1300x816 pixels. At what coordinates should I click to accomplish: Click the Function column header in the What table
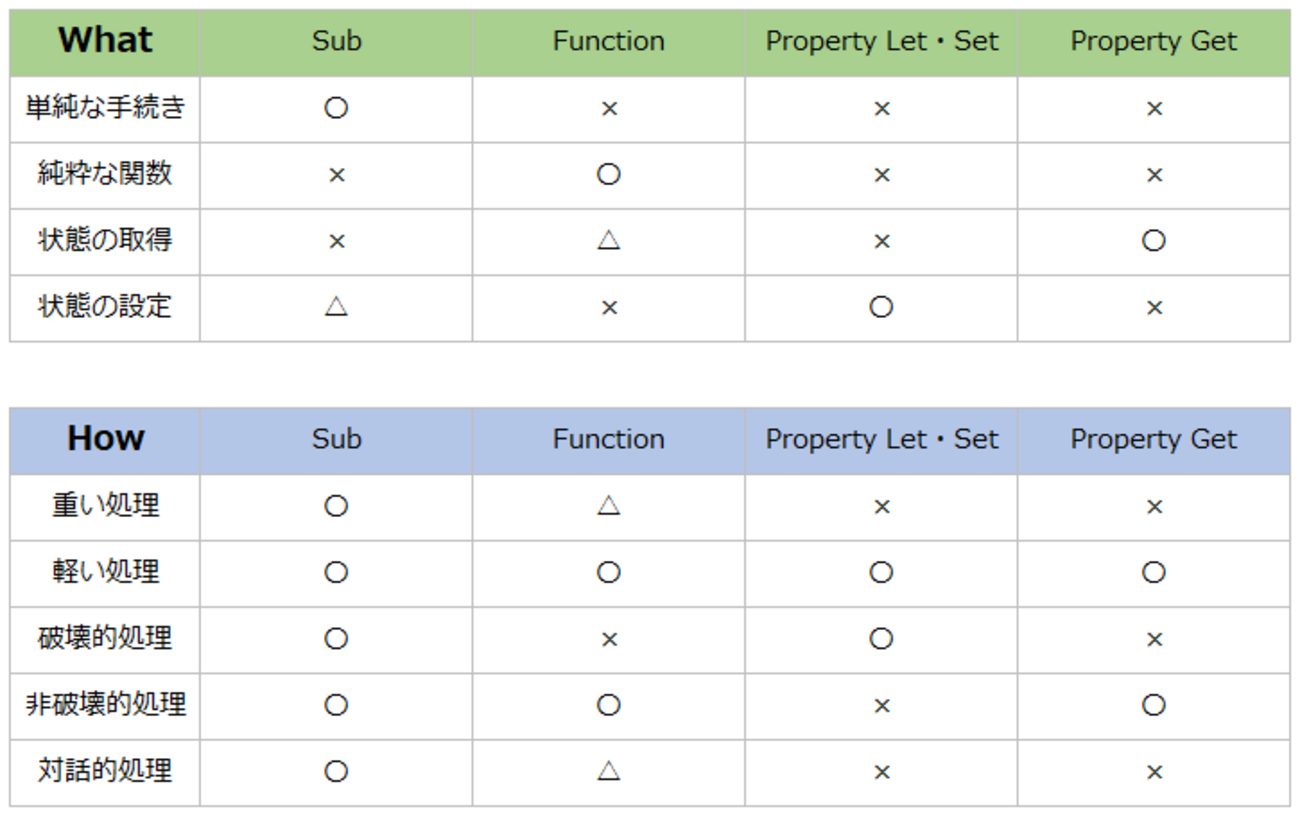coord(608,41)
